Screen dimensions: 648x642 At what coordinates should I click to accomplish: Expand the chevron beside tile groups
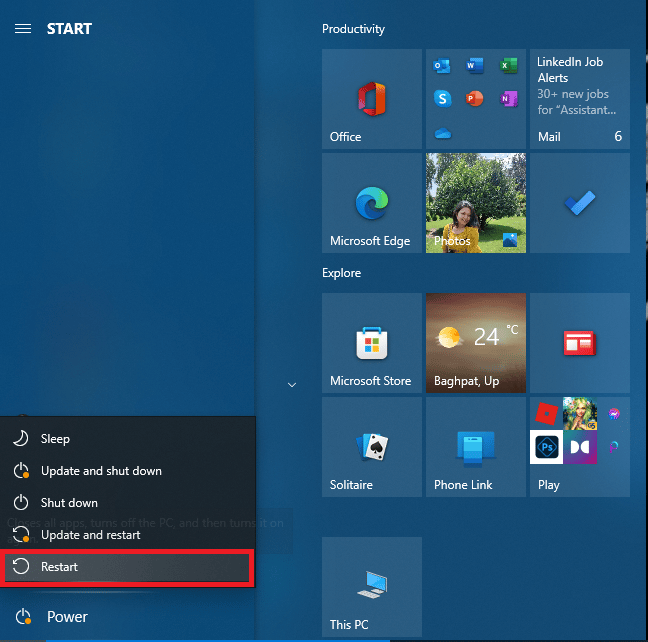click(292, 385)
